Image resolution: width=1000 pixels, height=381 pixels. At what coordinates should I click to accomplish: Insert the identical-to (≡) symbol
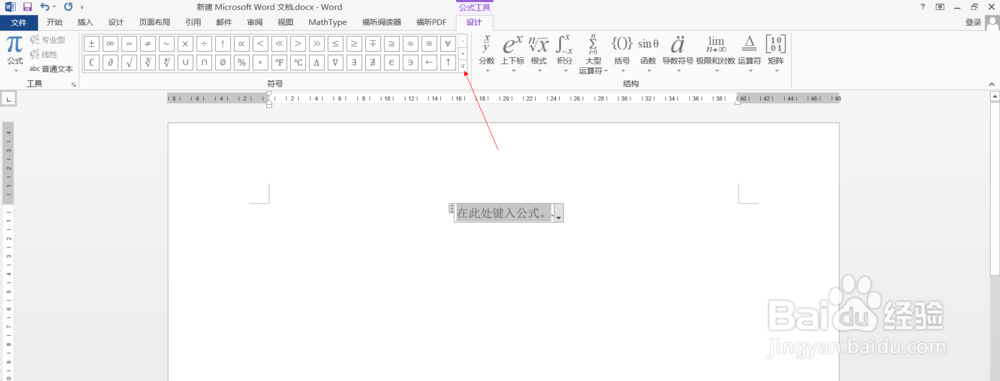429,43
